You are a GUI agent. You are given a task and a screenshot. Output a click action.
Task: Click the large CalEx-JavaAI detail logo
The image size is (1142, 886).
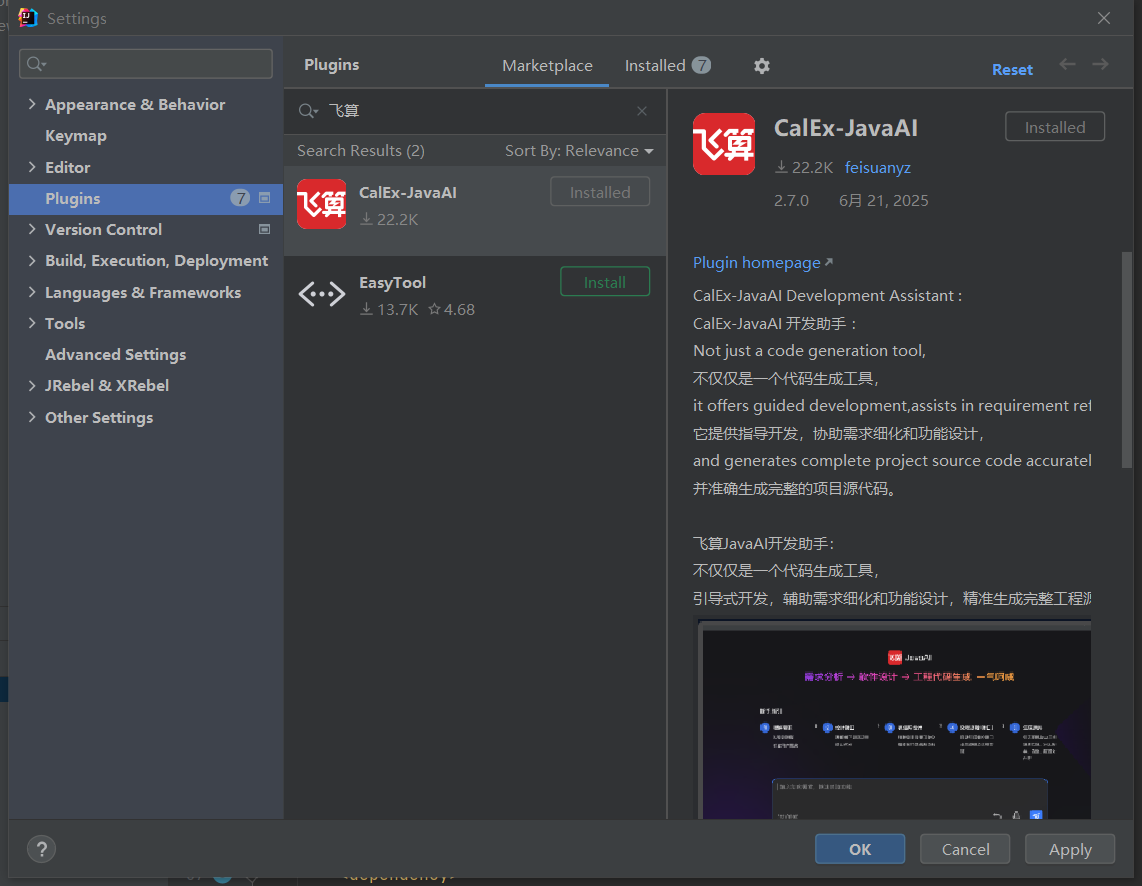click(723, 144)
